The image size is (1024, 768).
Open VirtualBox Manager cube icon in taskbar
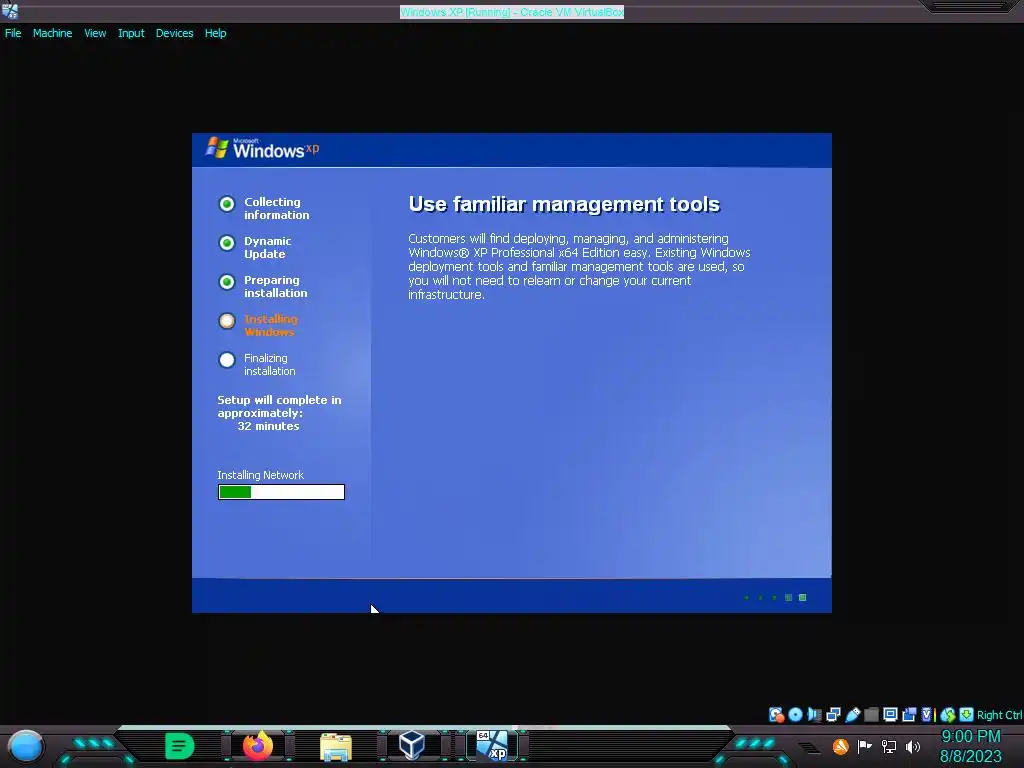412,745
